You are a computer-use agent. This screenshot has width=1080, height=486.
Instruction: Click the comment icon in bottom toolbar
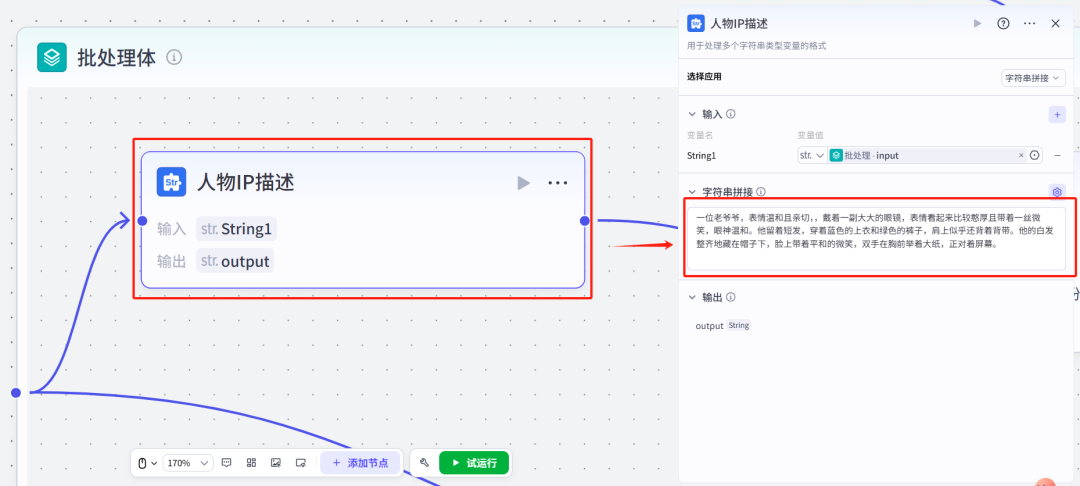coord(227,463)
